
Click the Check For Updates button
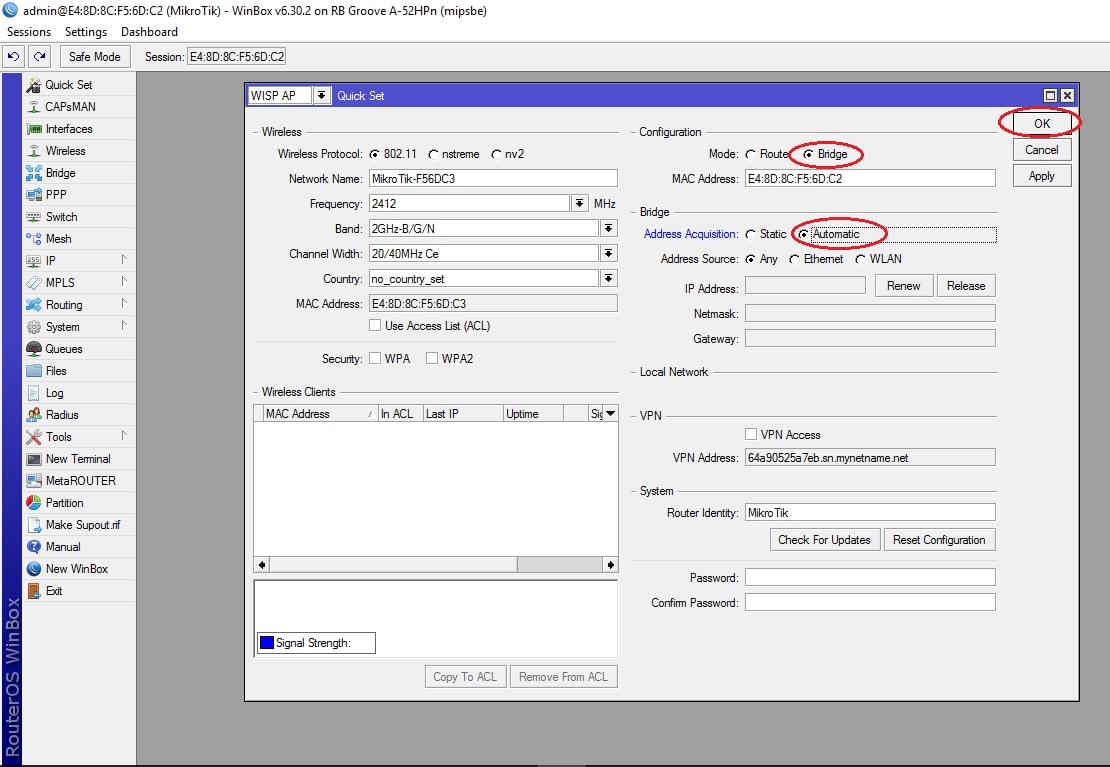tap(825, 540)
